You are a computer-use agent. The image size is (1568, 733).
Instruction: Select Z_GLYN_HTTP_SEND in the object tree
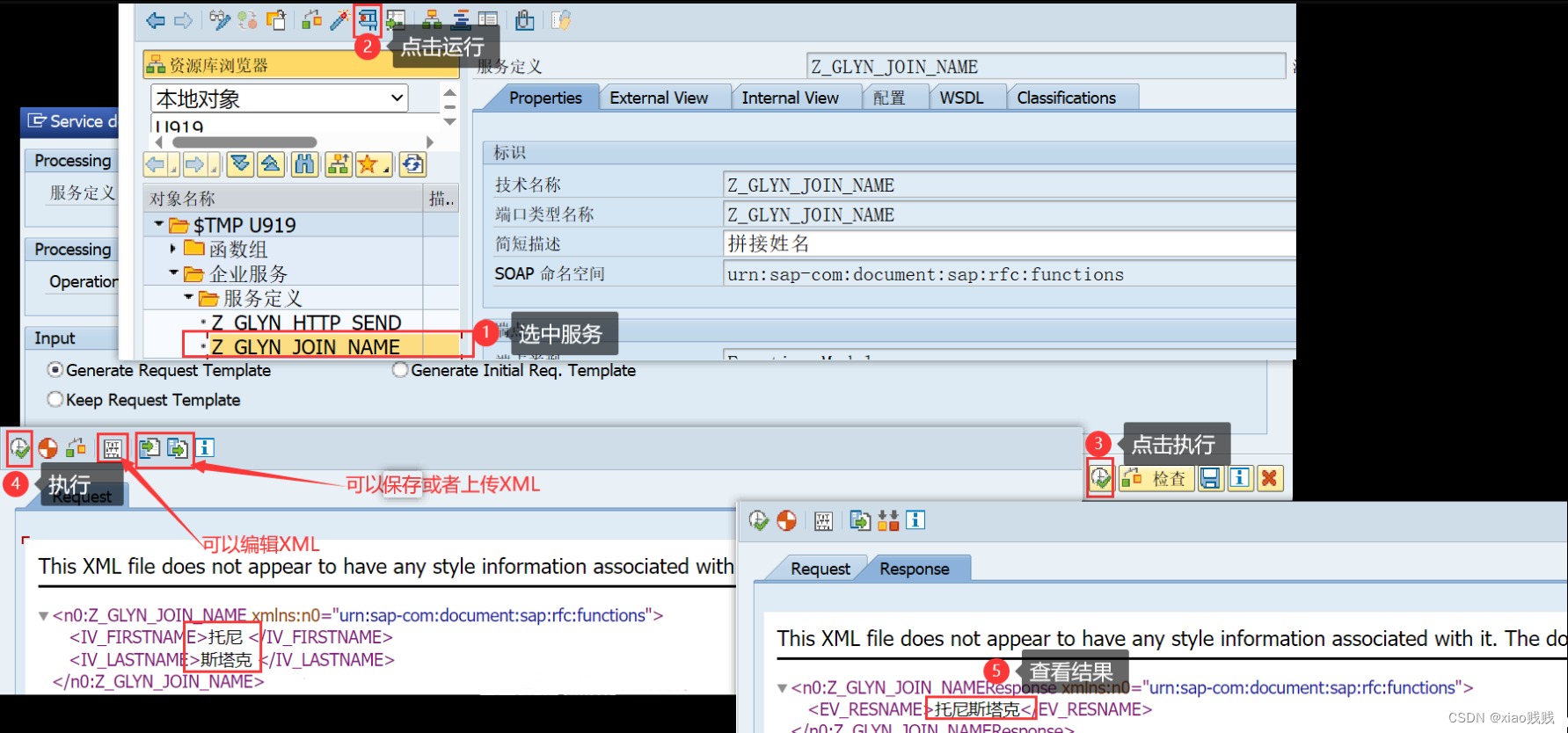click(306, 323)
